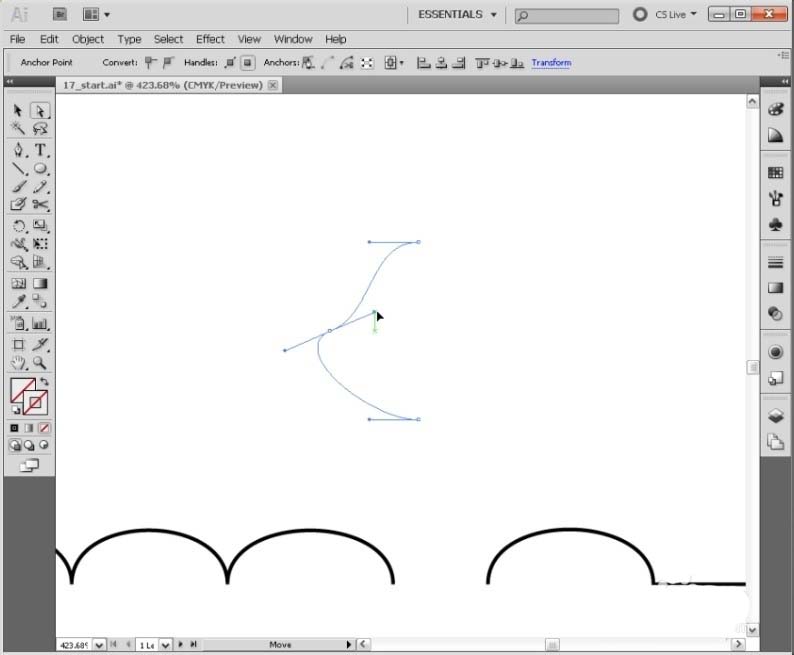The width and height of the screenshot is (794, 655).
Task: Click the Transform link
Action: pos(551,63)
